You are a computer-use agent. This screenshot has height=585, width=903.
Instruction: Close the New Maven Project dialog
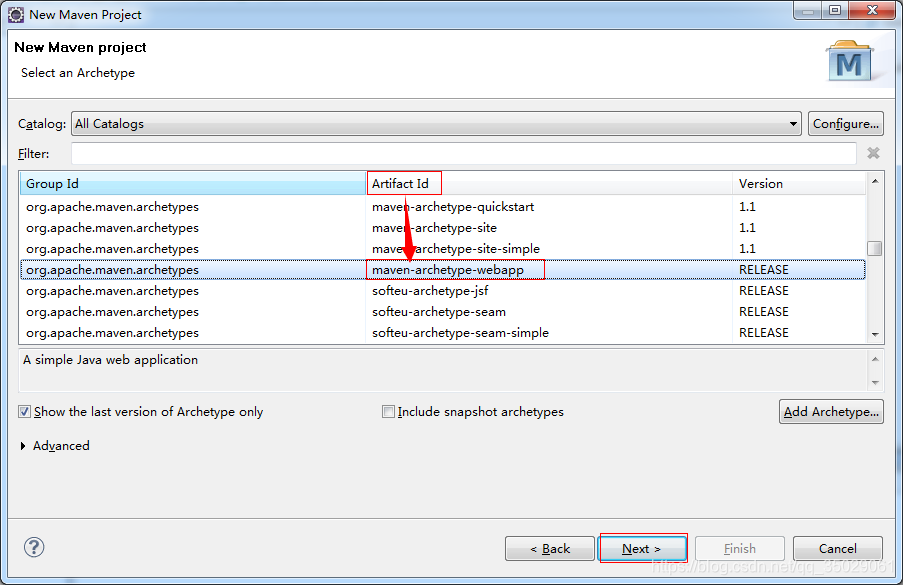point(872,10)
